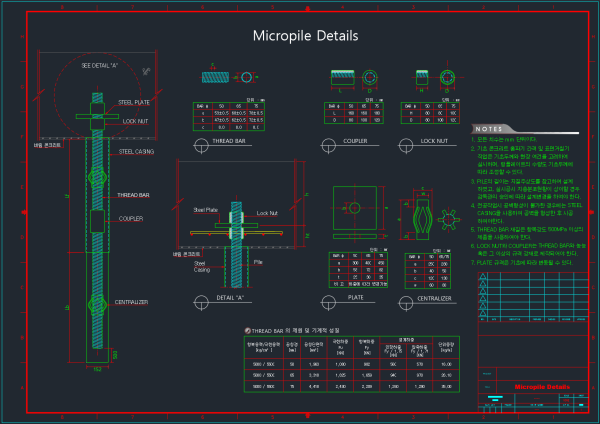Click "Lock Nut" label in Detail A
600x424 pixels.
point(267,213)
